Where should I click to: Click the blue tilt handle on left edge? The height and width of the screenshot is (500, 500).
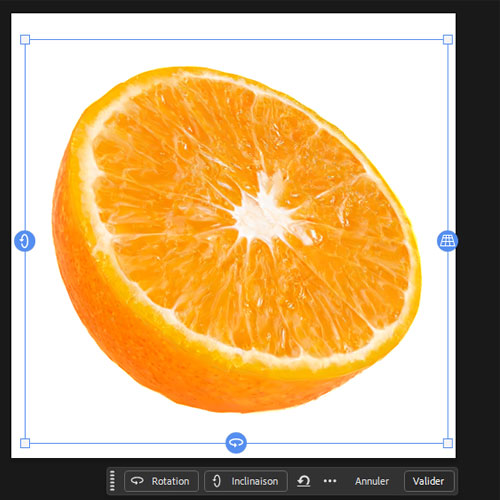click(x=25, y=241)
